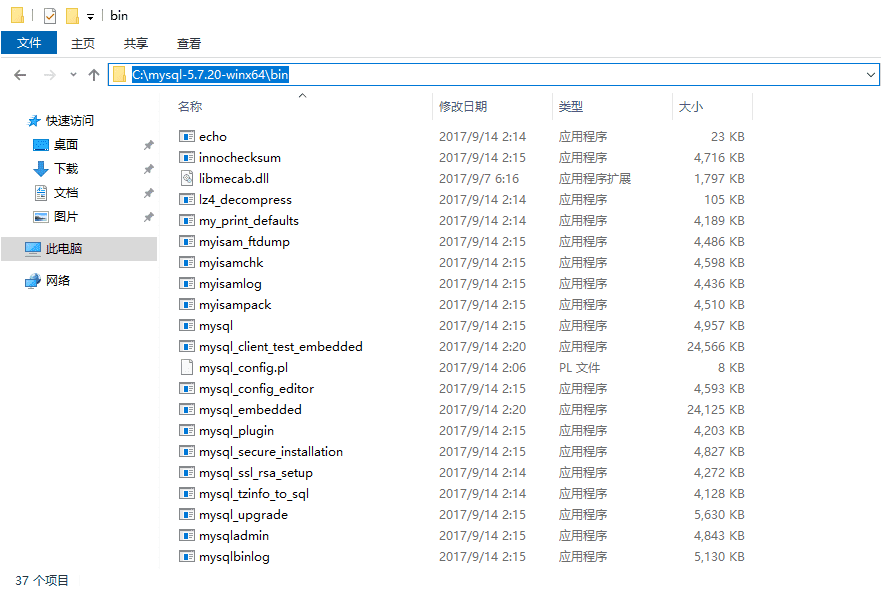Screen dimensions: 881x592
Task: Sort by the 类型 column header
Action: (571, 106)
